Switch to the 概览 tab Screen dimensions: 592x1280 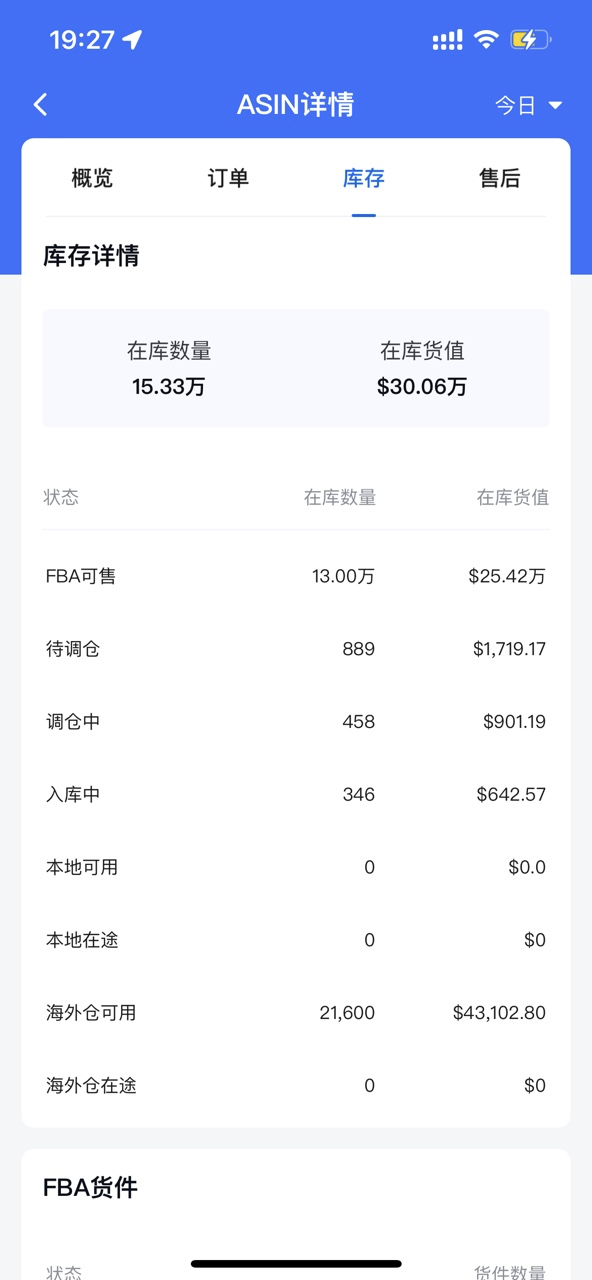tap(92, 178)
